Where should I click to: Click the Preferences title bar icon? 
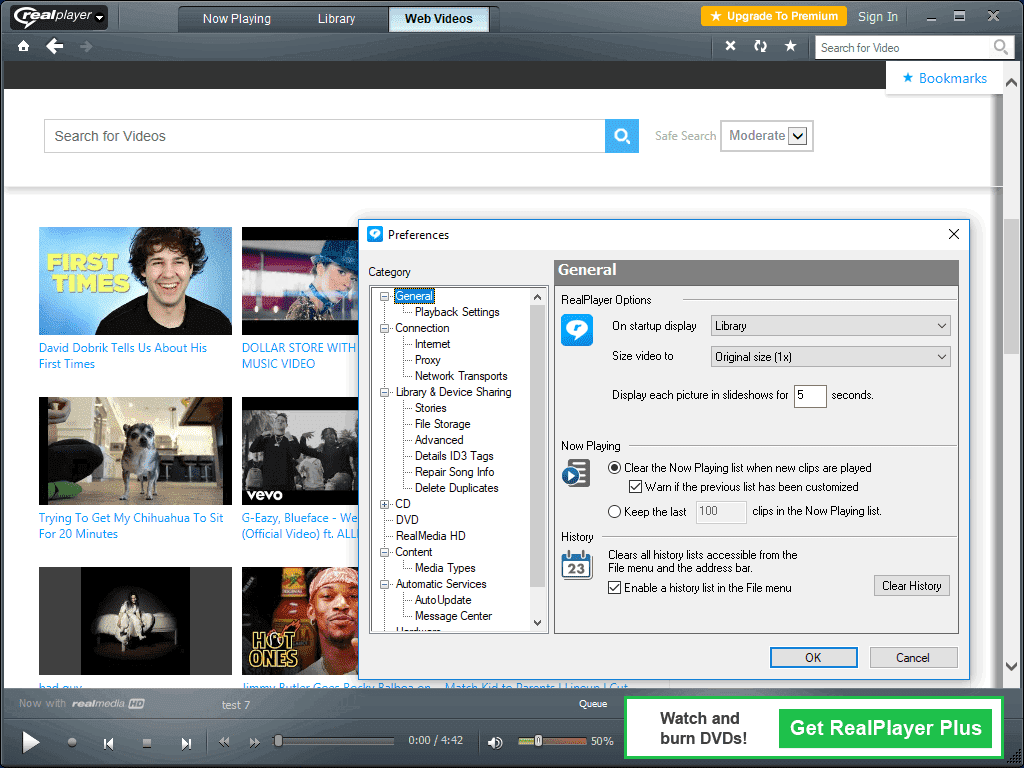tap(375, 234)
